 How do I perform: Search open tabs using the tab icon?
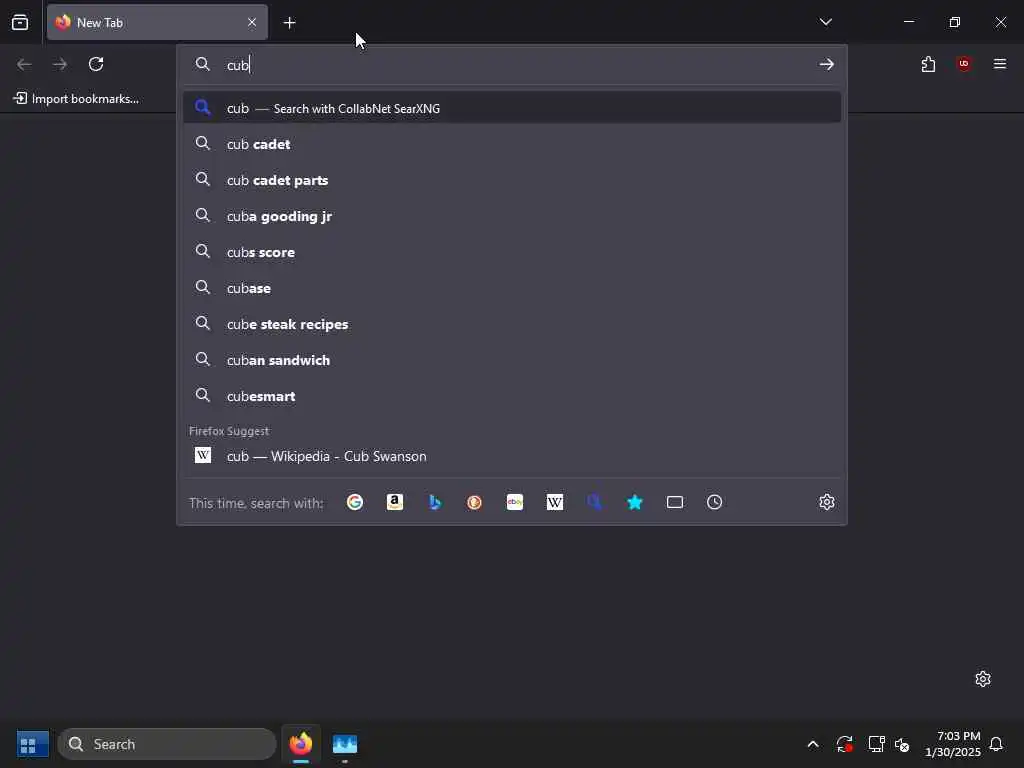675,502
